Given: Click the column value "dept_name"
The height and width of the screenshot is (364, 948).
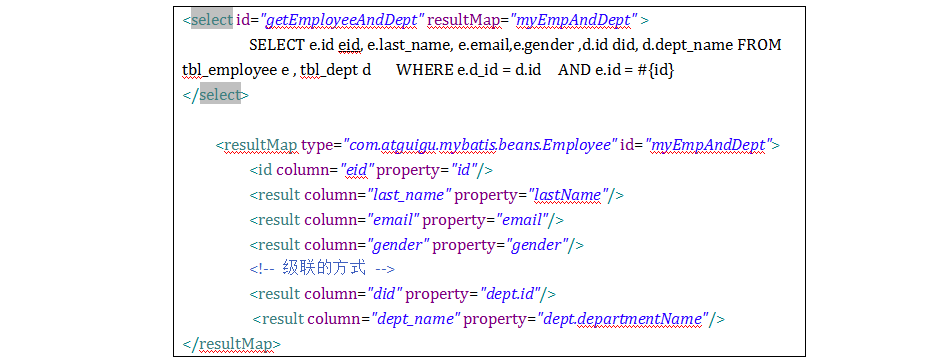Looking at the screenshot, I should [x=416, y=319].
